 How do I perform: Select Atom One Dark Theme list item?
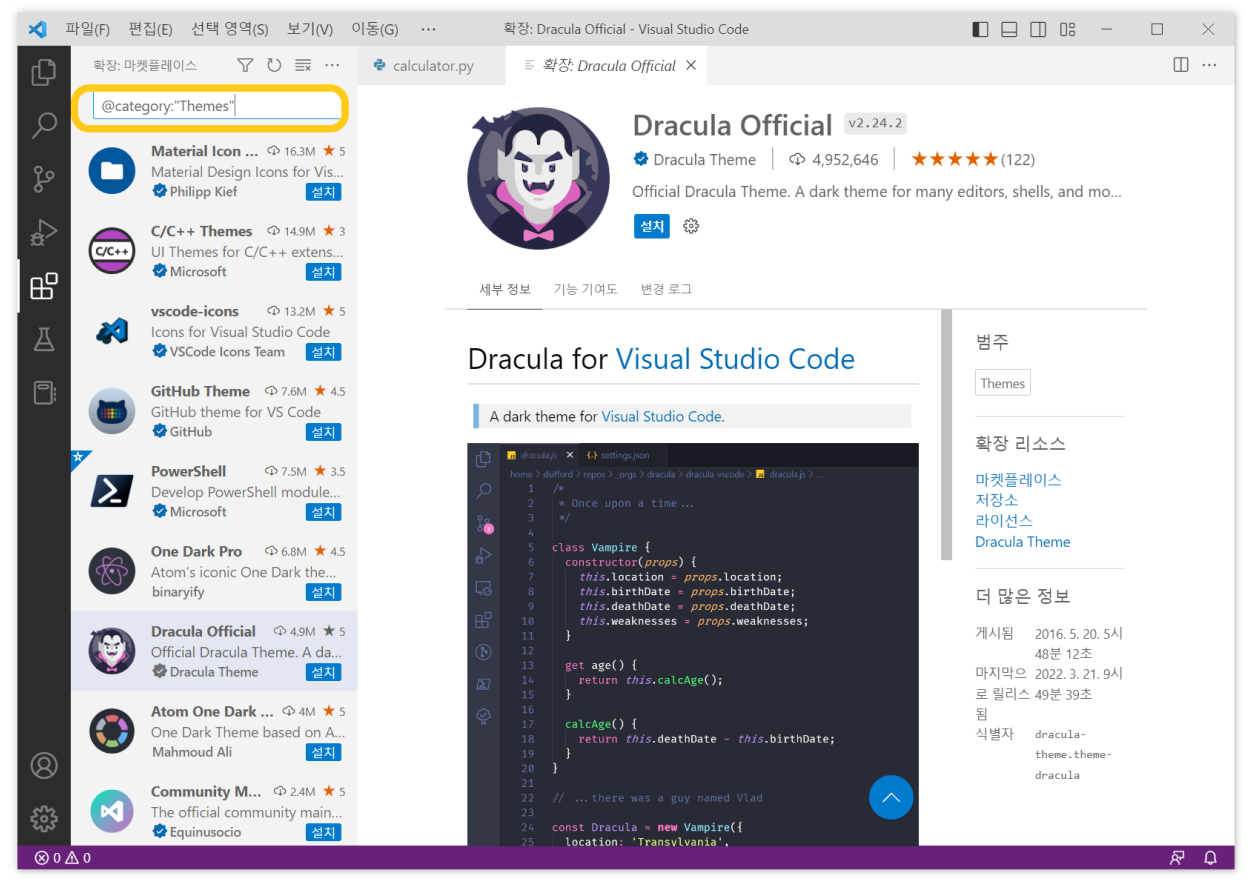[x=214, y=731]
